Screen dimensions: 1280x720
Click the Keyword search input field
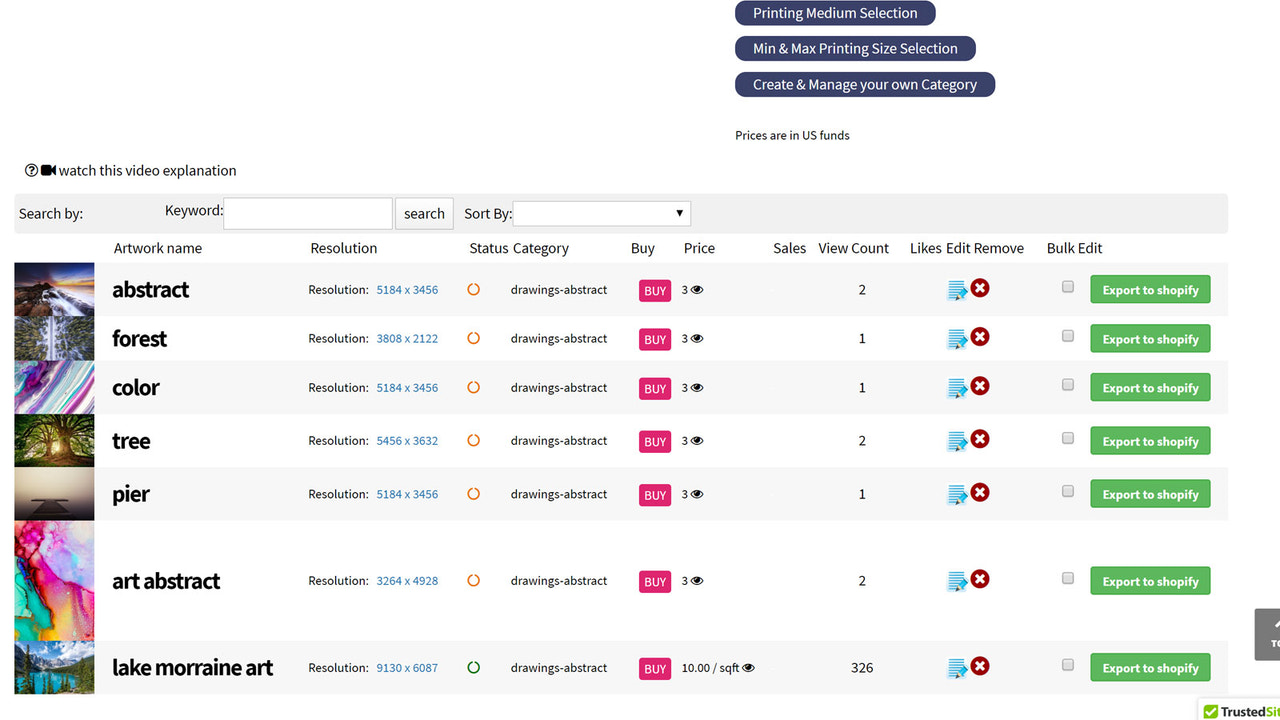308,213
